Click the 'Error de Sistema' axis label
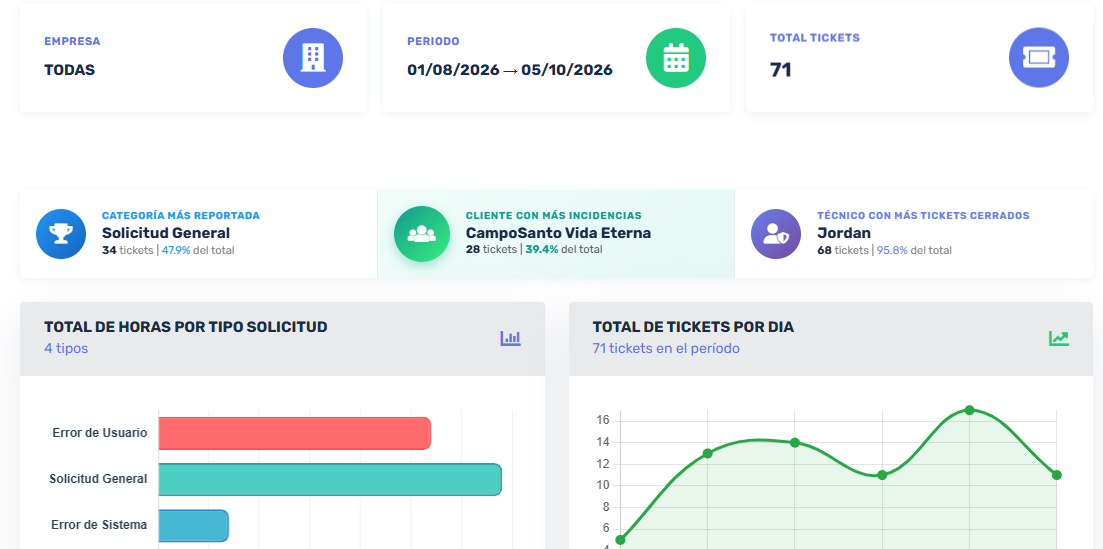 [x=99, y=525]
